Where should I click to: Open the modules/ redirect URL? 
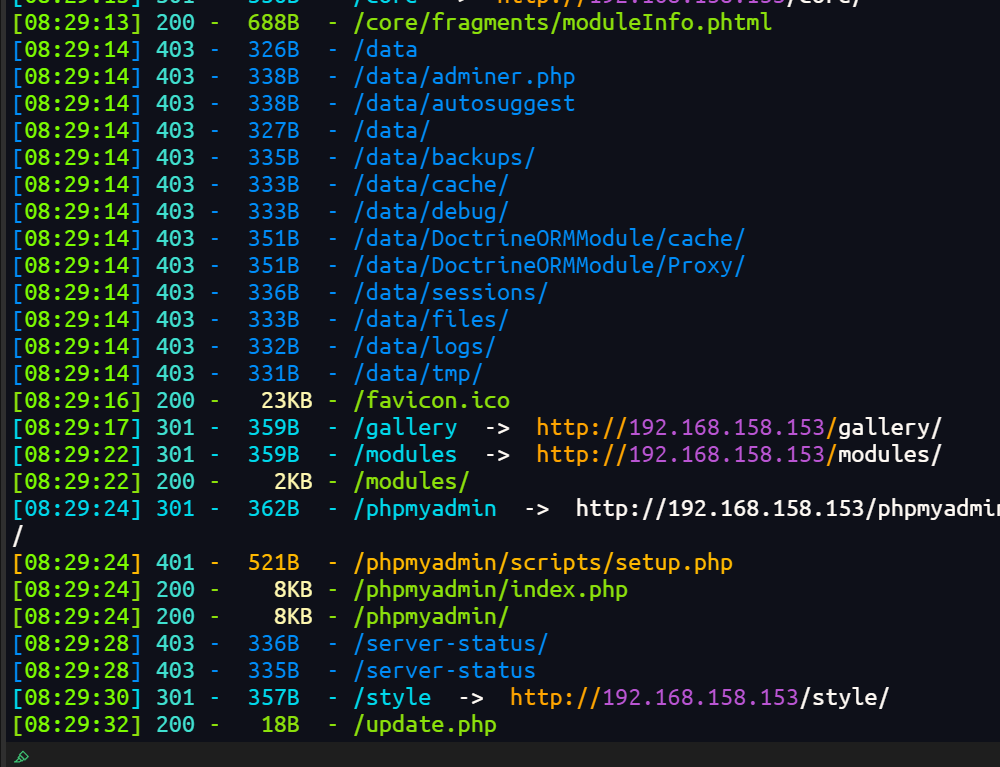point(739,455)
